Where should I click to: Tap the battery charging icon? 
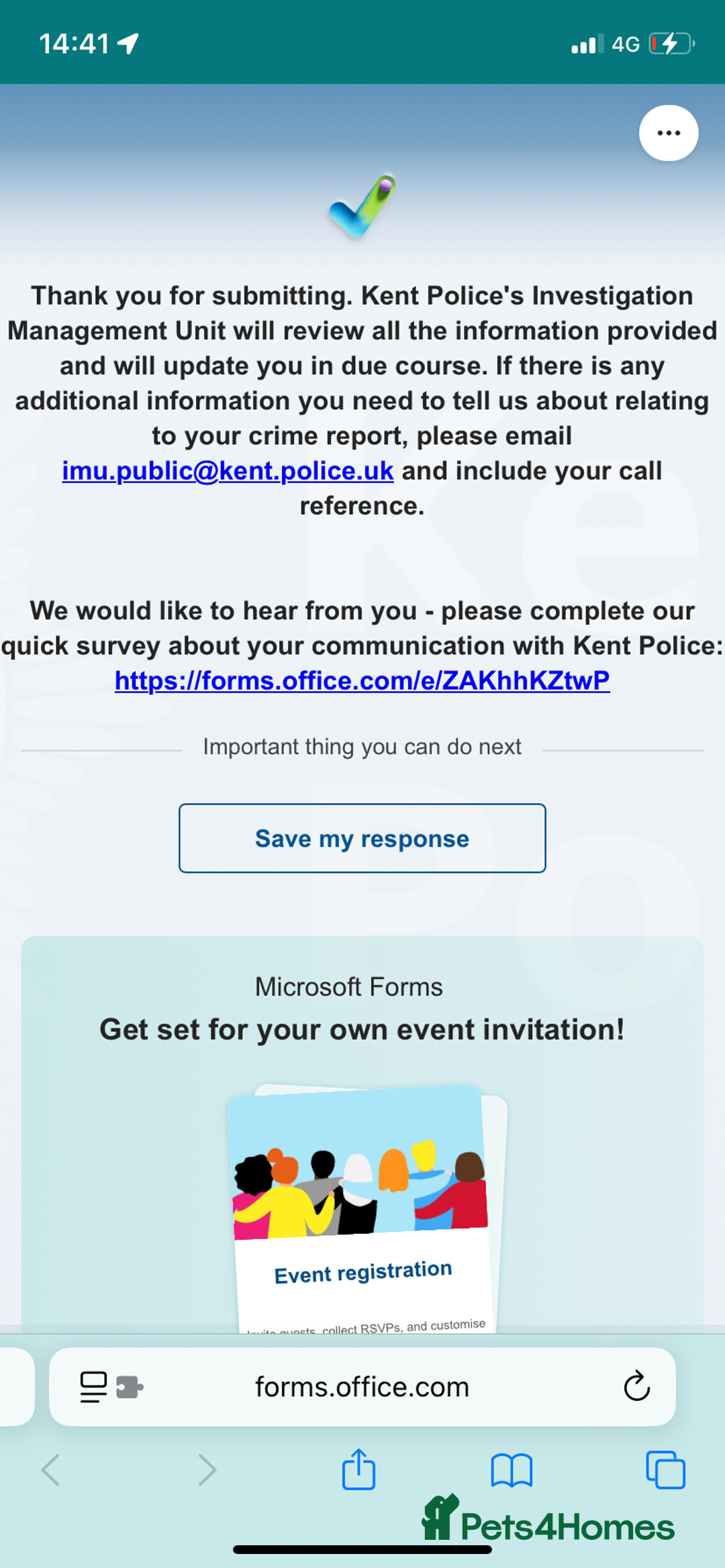pyautogui.click(x=671, y=44)
